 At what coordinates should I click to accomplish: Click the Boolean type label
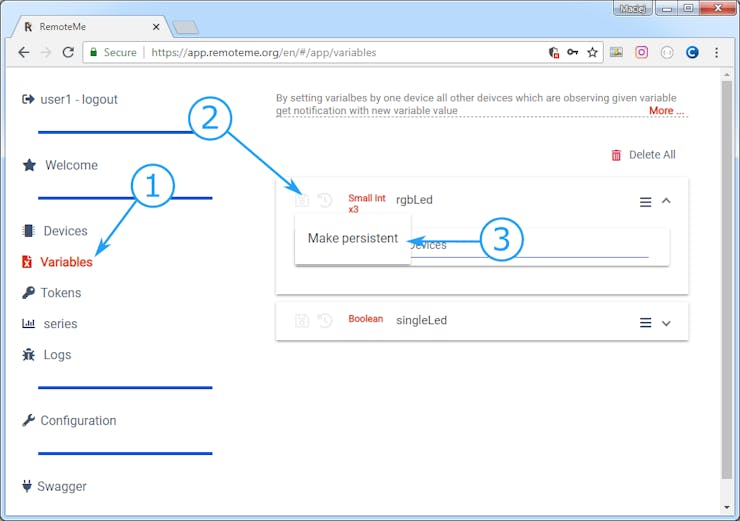pyautogui.click(x=366, y=319)
